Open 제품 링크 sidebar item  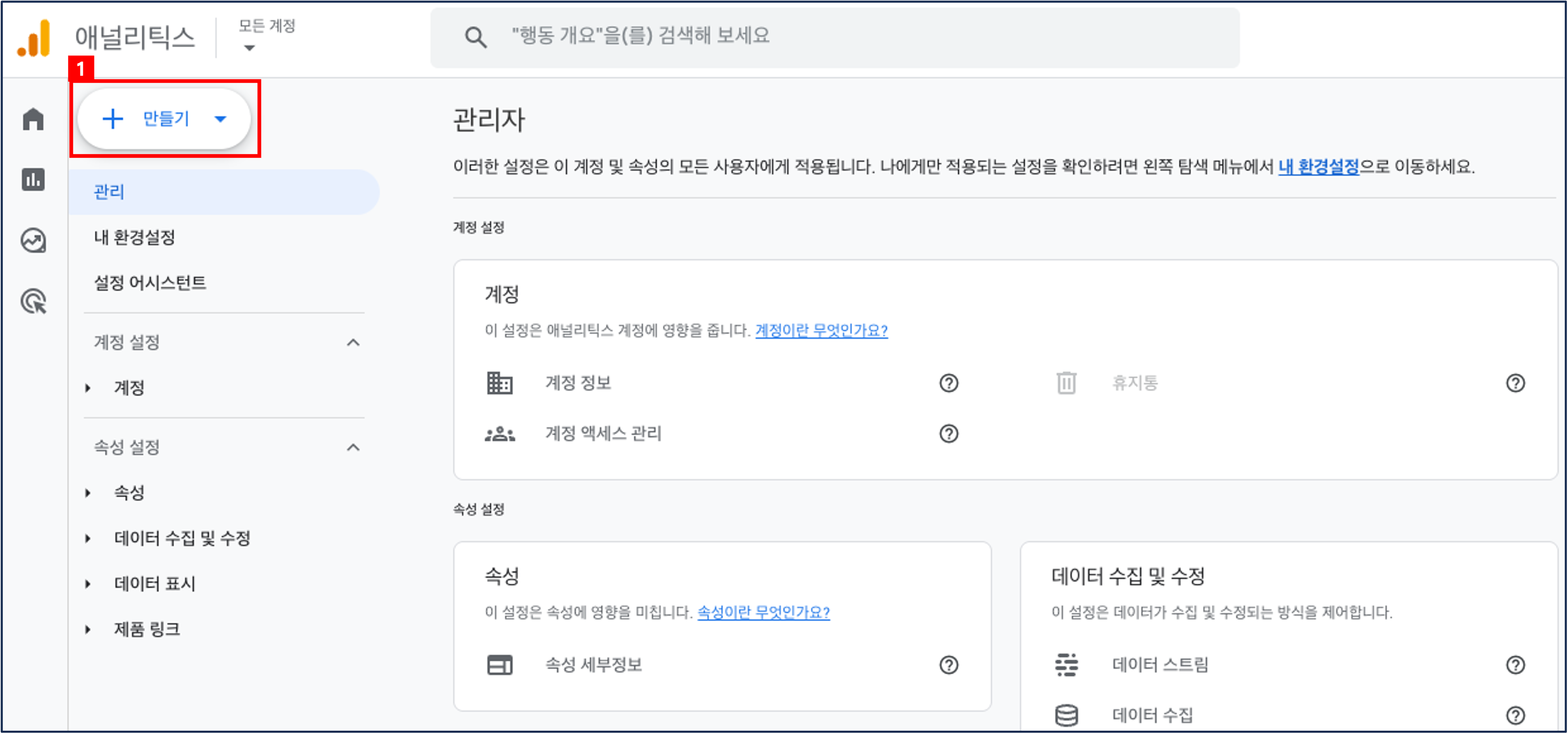[147, 629]
